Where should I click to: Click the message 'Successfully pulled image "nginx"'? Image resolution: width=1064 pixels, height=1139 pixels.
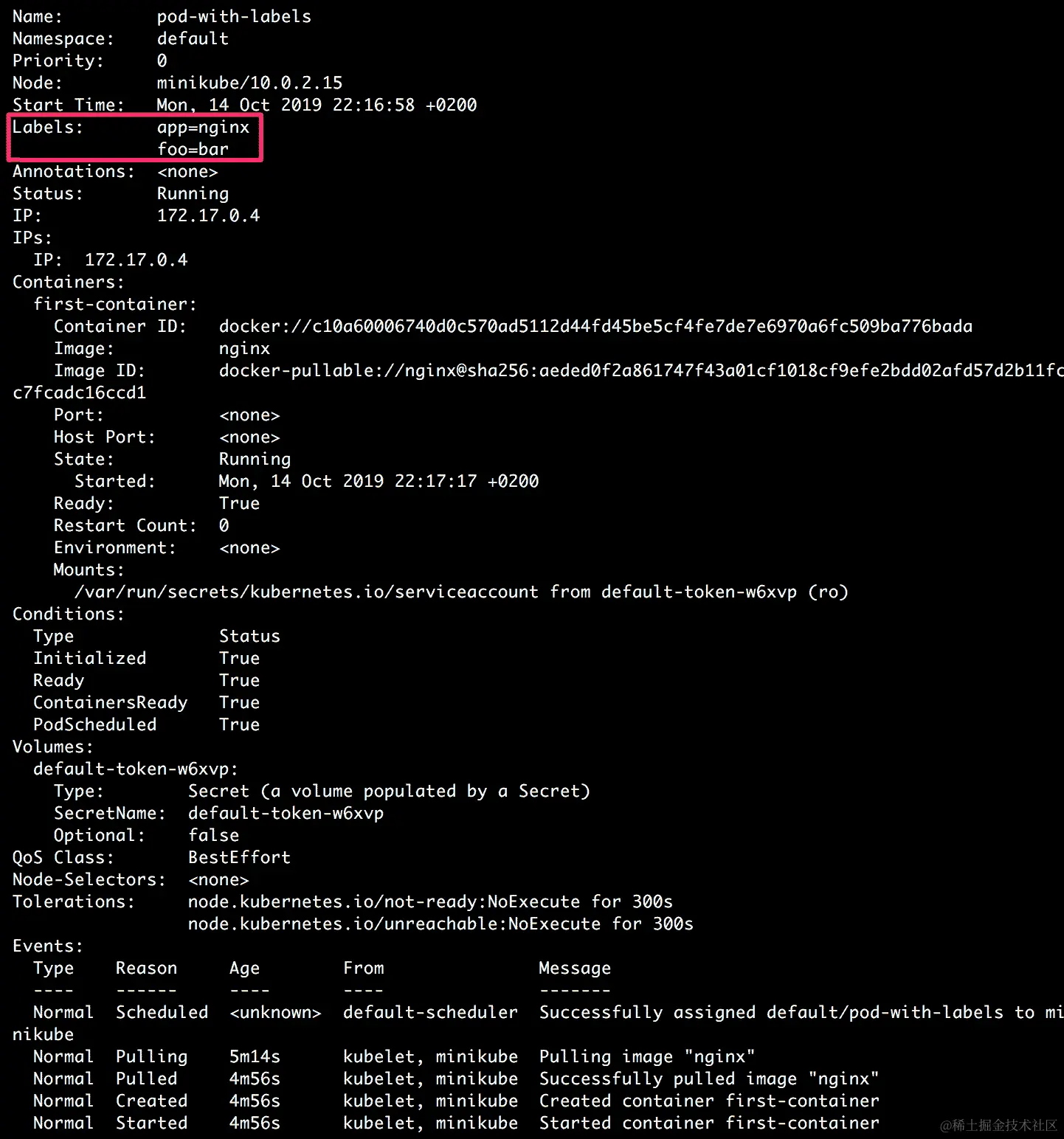point(709,1079)
